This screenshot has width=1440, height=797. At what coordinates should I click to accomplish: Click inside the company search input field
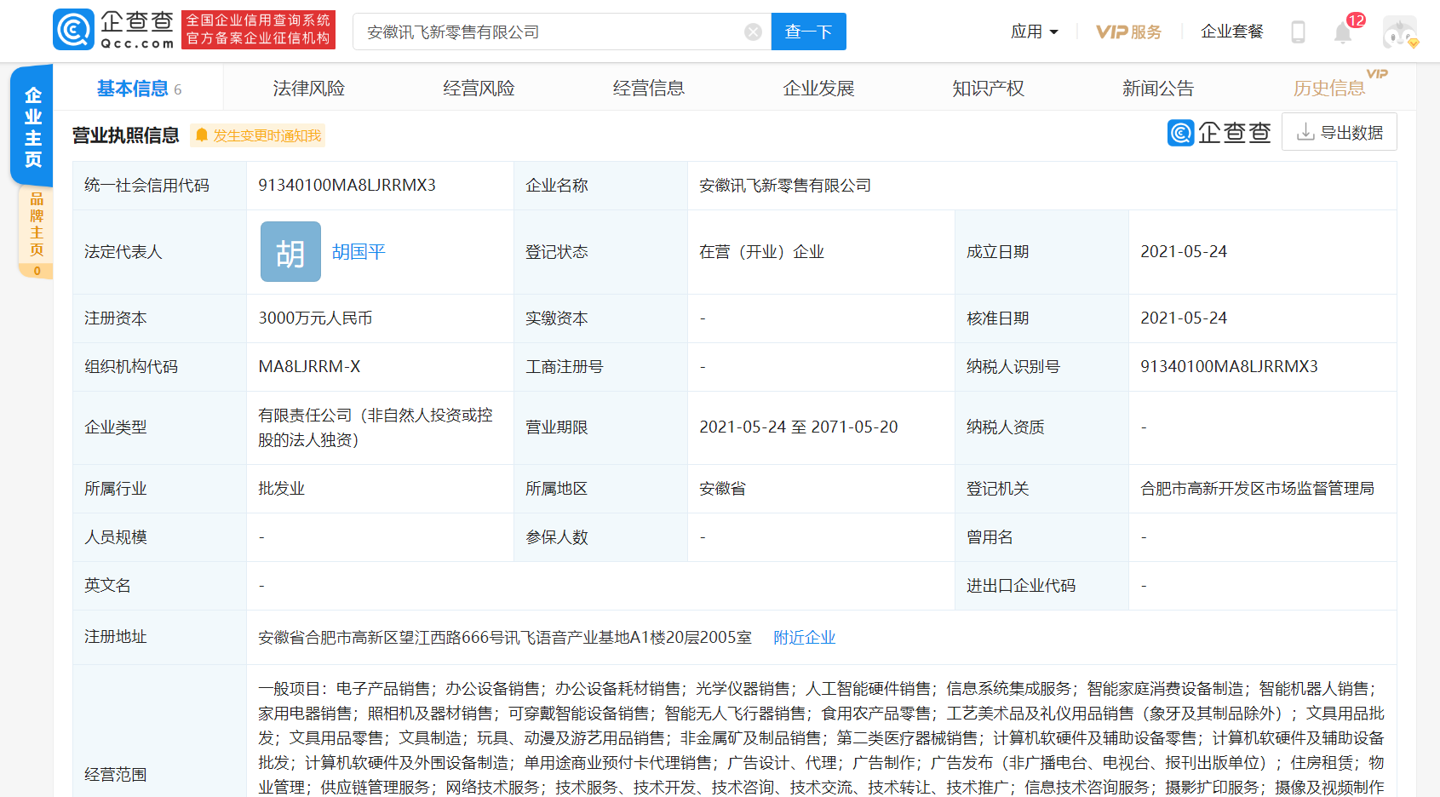(x=550, y=31)
